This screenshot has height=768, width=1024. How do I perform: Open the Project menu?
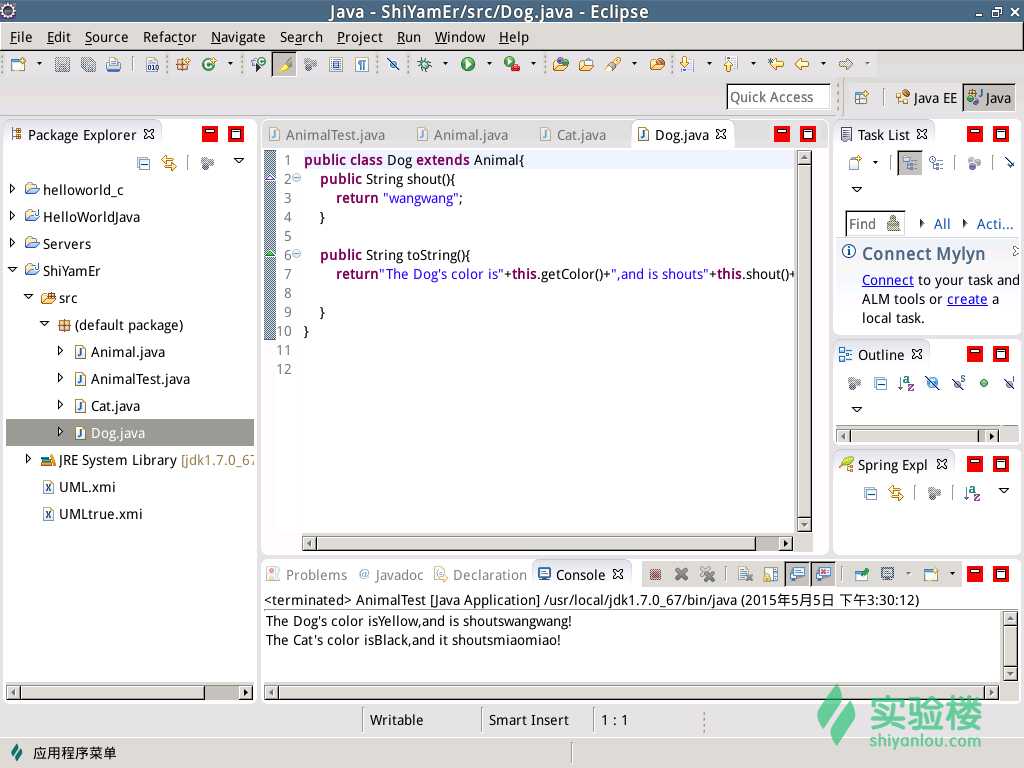coord(359,37)
